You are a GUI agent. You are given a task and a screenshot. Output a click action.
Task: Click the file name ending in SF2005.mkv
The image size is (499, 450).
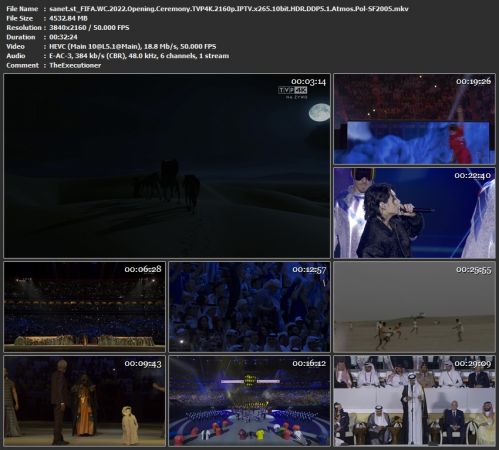point(229,9)
